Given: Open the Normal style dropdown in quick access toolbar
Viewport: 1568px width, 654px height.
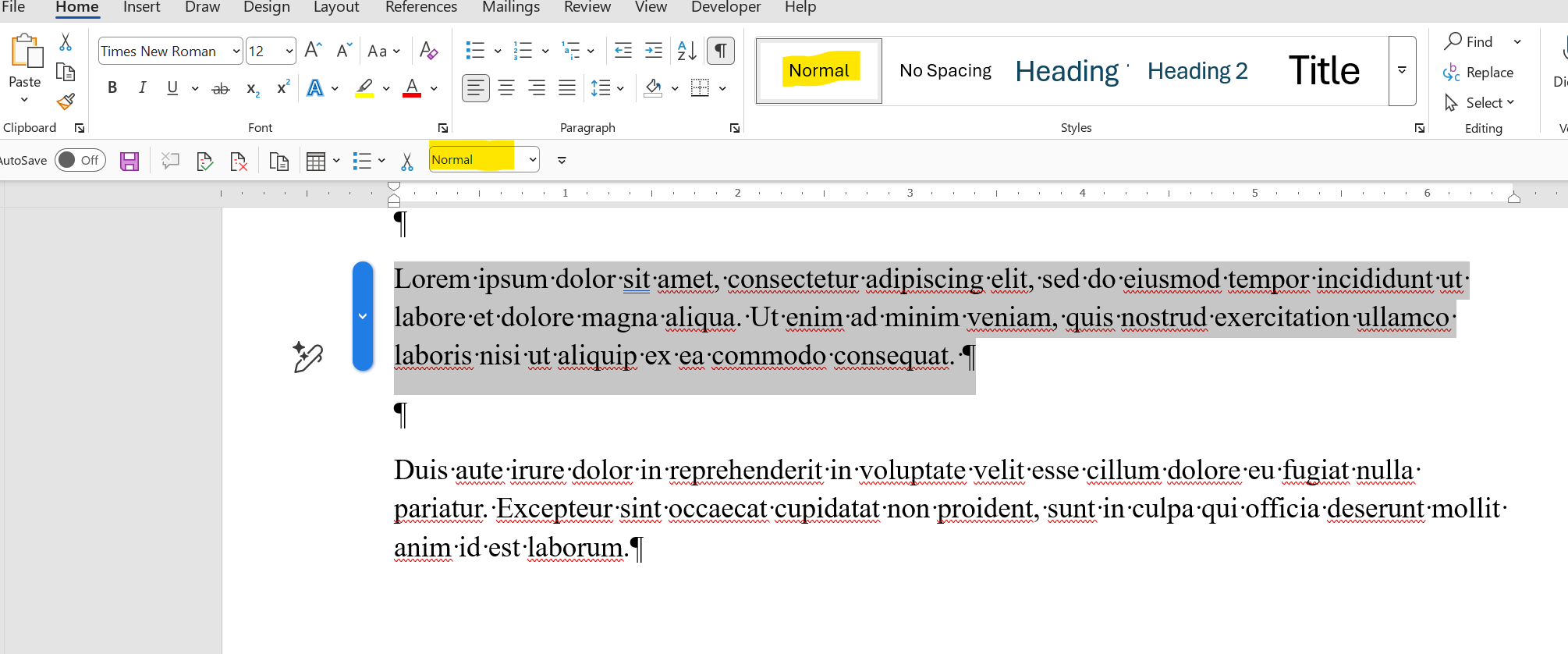Looking at the screenshot, I should click(533, 160).
